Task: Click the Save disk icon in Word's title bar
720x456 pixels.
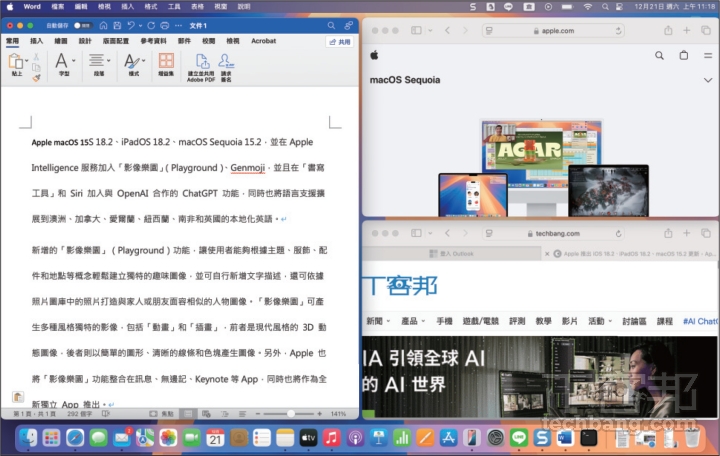Action: click(117, 26)
